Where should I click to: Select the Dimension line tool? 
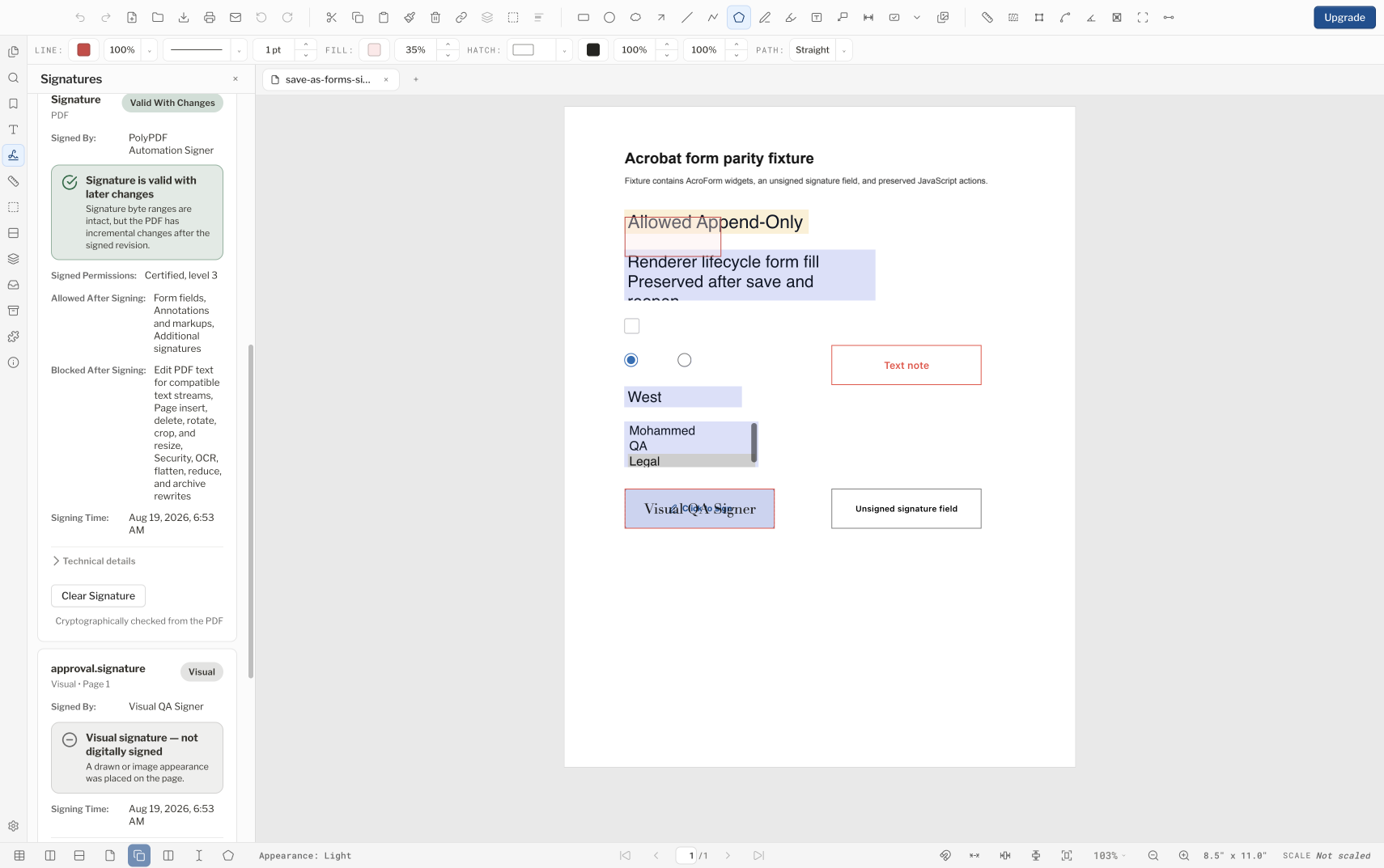(x=868, y=17)
